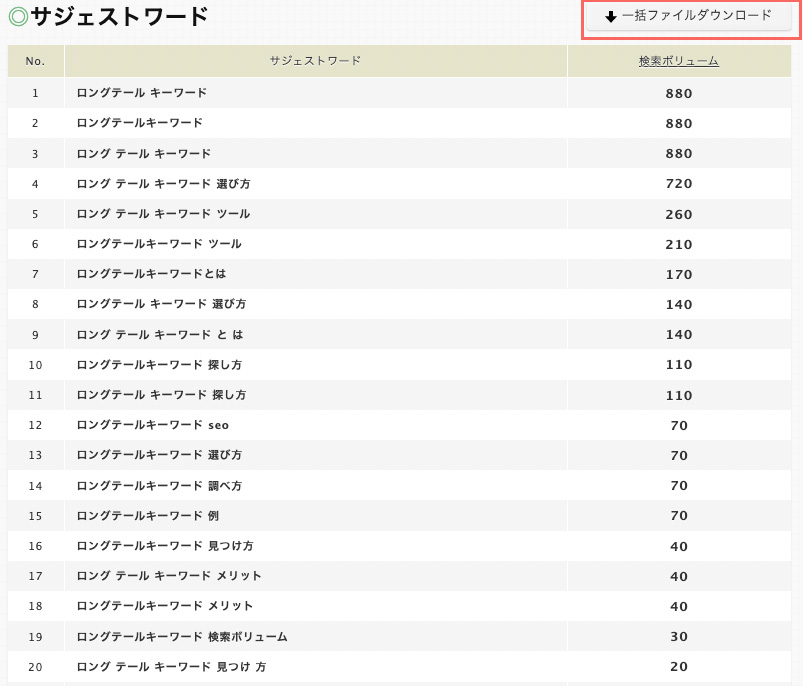The height and width of the screenshot is (686, 803).
Task: Select ロング テール キーワード 見つけ 方 in row 20
Action: (171, 667)
